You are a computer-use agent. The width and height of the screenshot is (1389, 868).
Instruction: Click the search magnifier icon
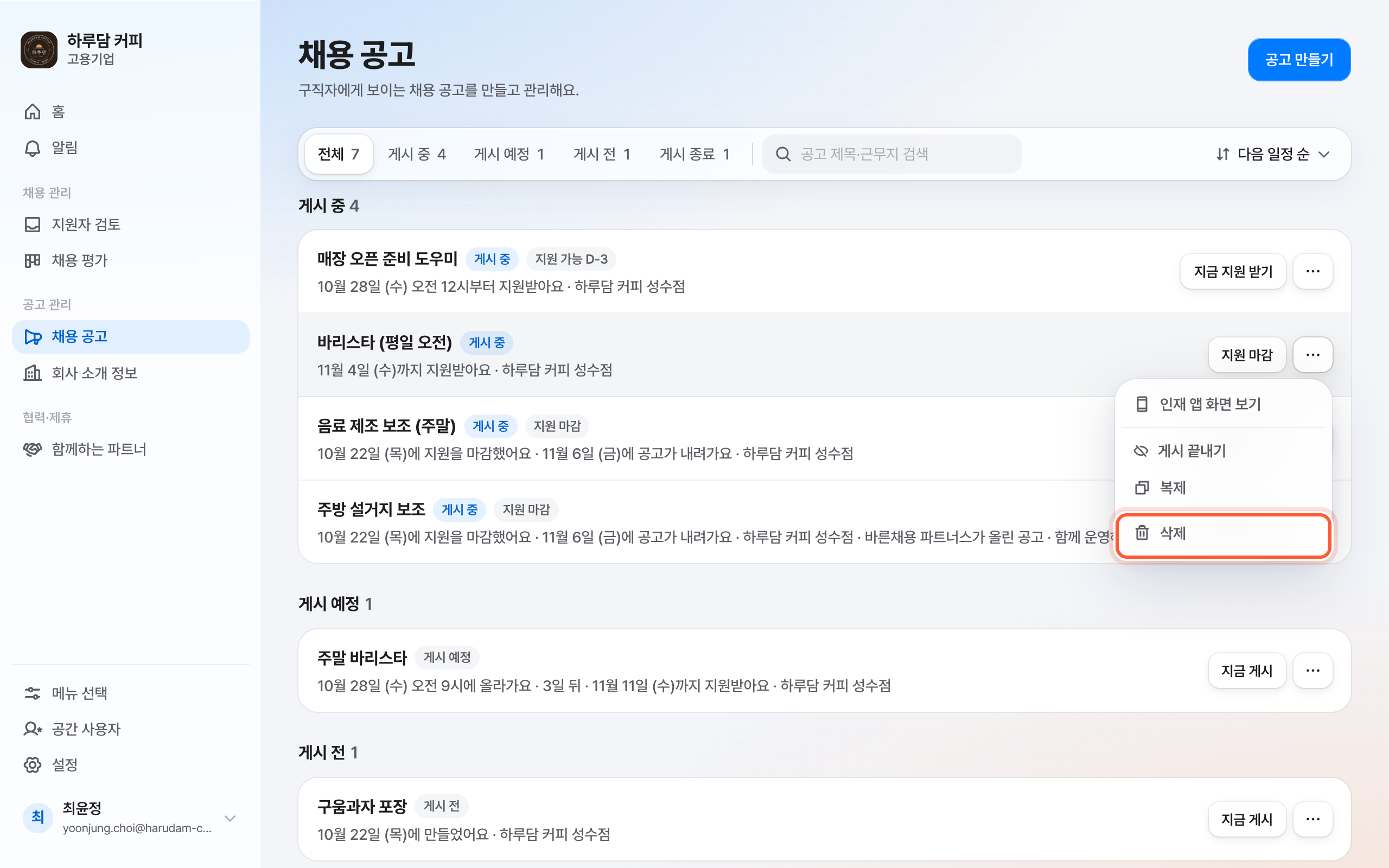[783, 154]
